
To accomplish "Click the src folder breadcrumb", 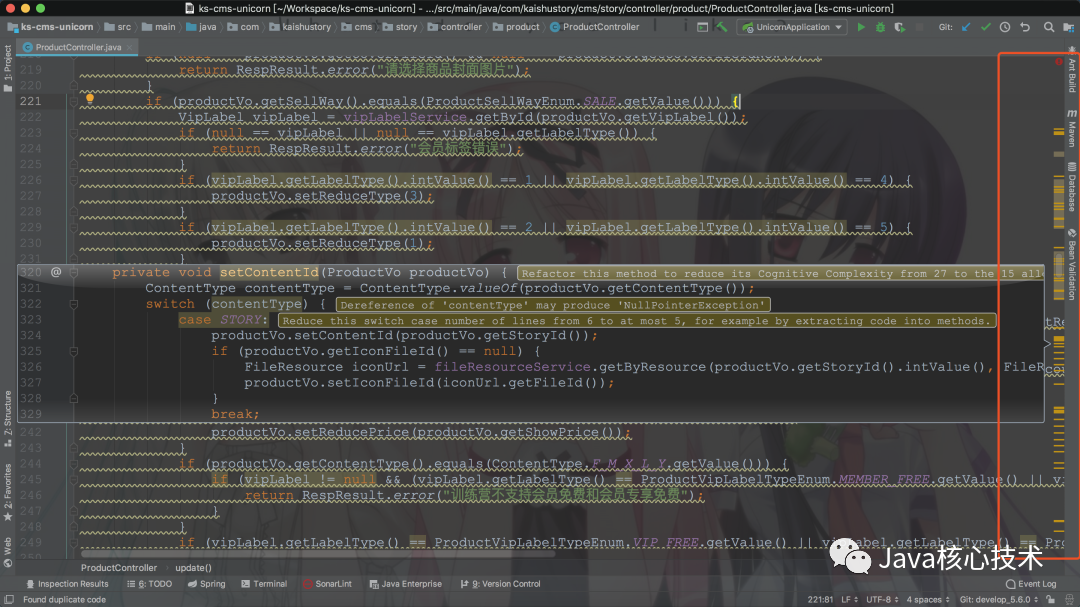I will tap(118, 27).
